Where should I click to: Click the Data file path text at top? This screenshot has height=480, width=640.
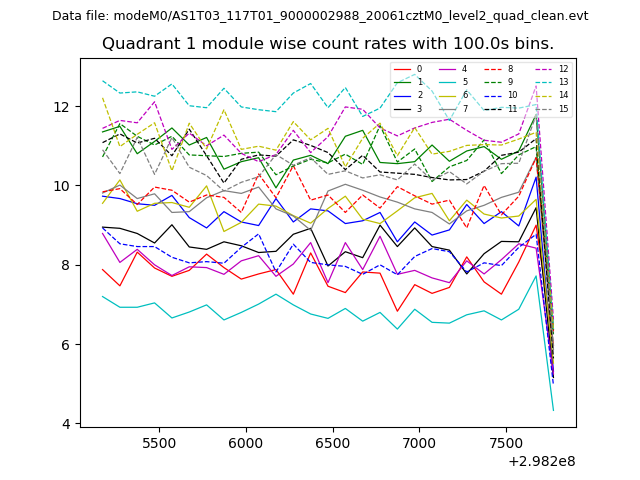click(320, 16)
